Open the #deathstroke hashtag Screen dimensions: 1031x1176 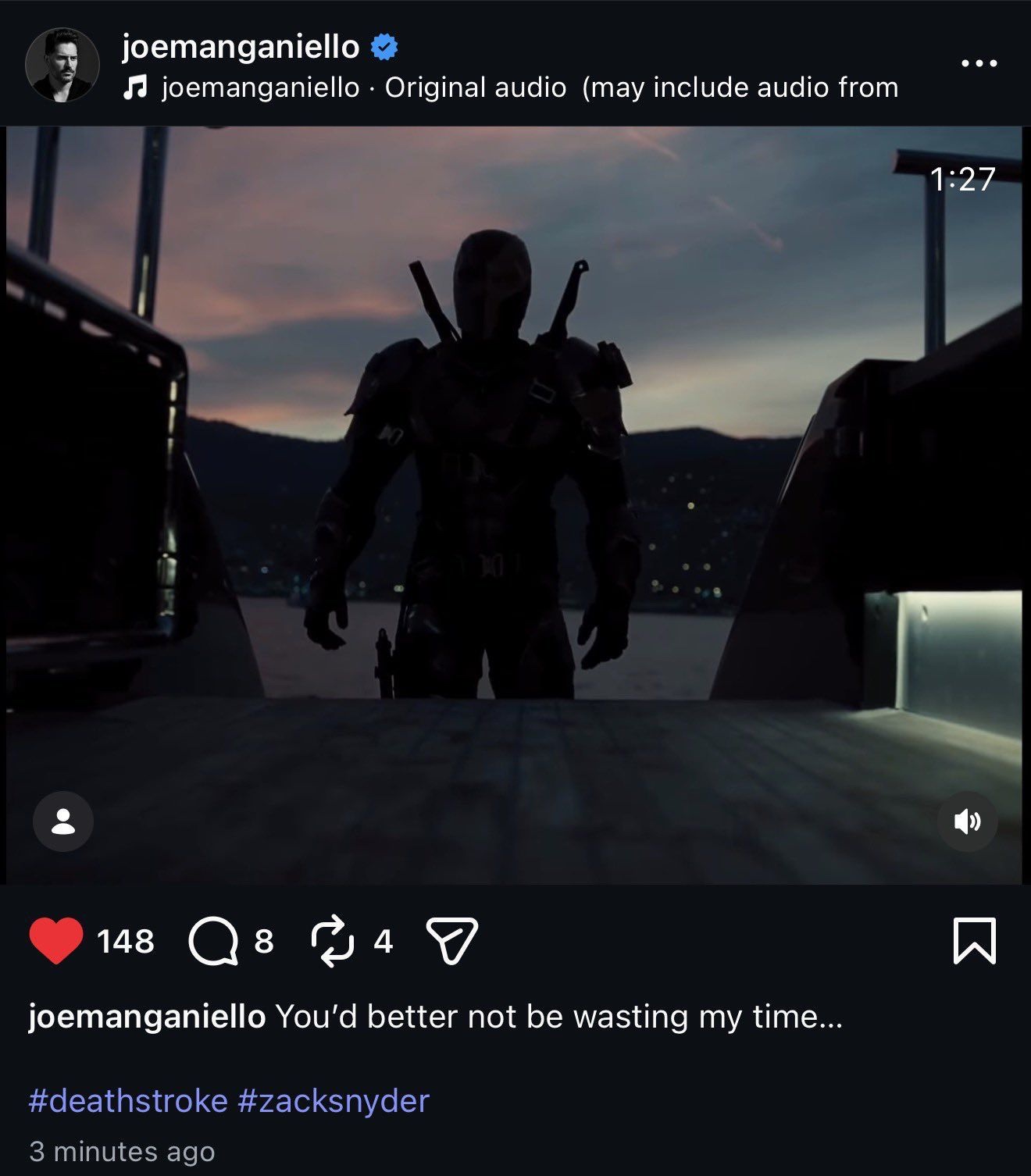pyautogui.click(x=128, y=1101)
